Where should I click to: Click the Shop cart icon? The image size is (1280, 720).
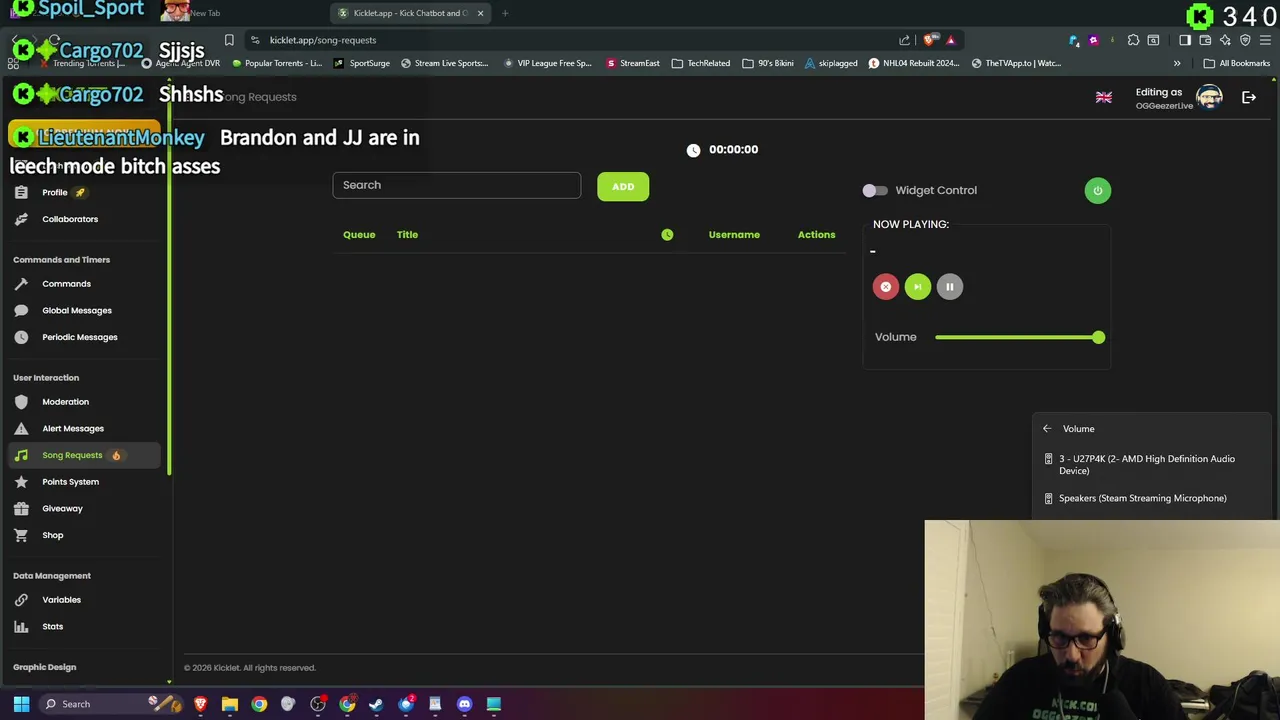(21, 535)
